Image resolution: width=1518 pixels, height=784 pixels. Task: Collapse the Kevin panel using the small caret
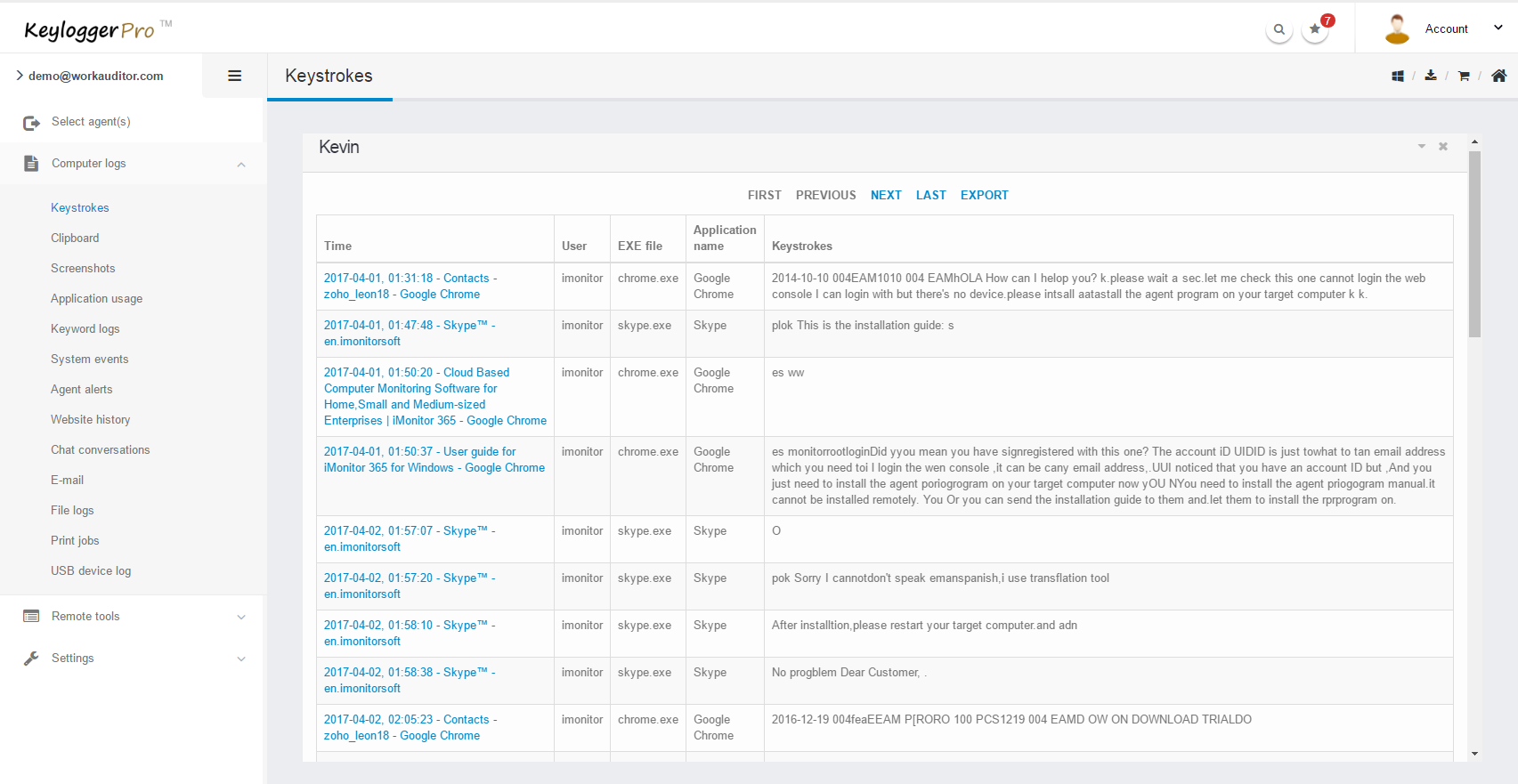tap(1422, 147)
